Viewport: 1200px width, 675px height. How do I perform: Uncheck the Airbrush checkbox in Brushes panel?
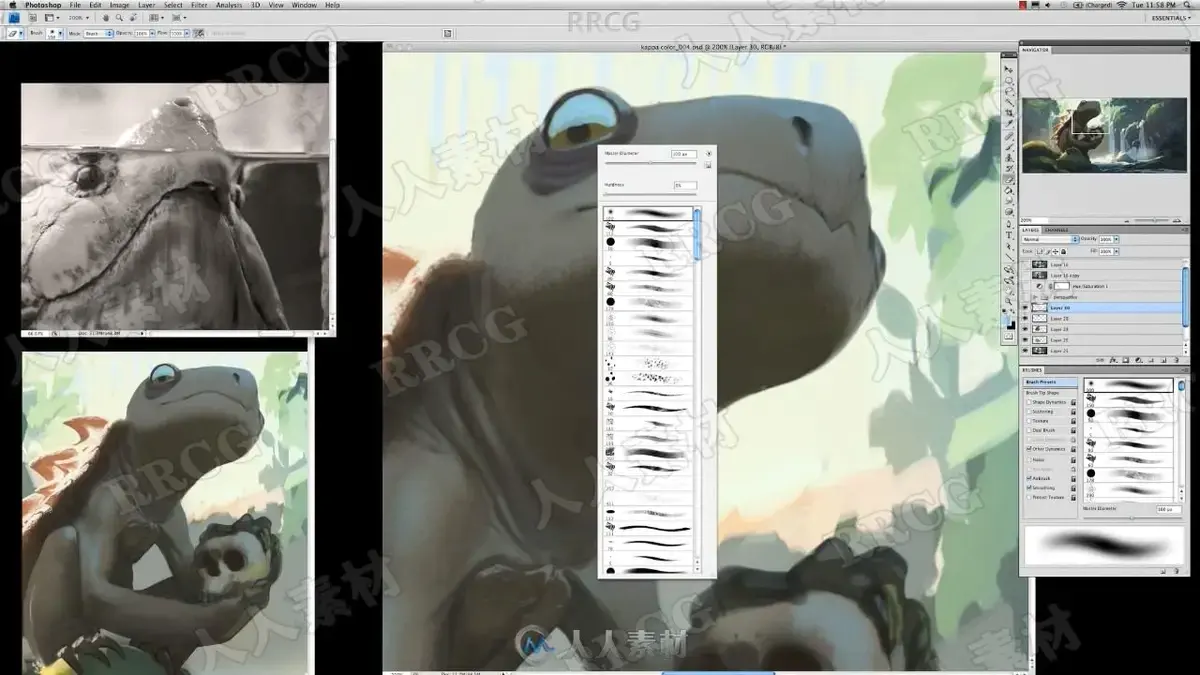(x=1027, y=478)
